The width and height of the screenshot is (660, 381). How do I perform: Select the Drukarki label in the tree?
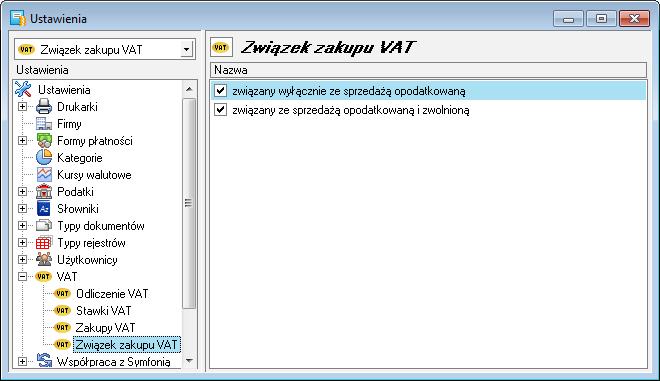(77, 107)
